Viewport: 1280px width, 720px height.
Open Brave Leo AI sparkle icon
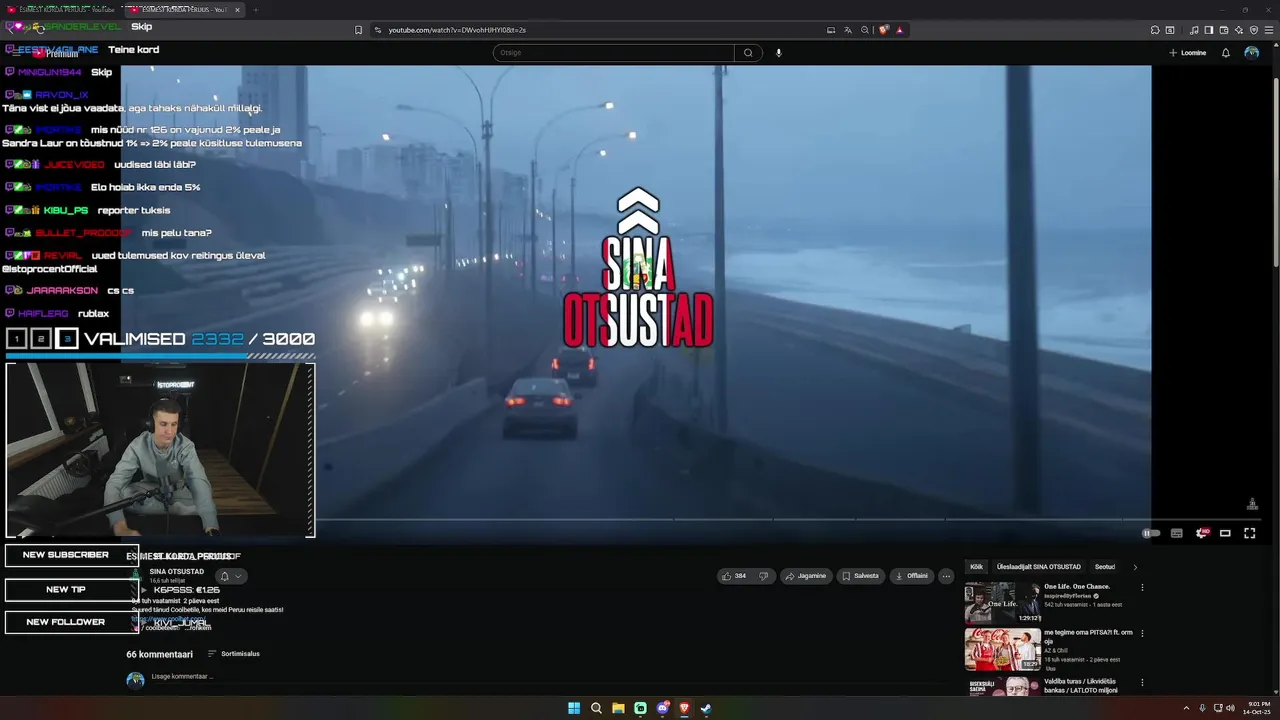(1239, 30)
